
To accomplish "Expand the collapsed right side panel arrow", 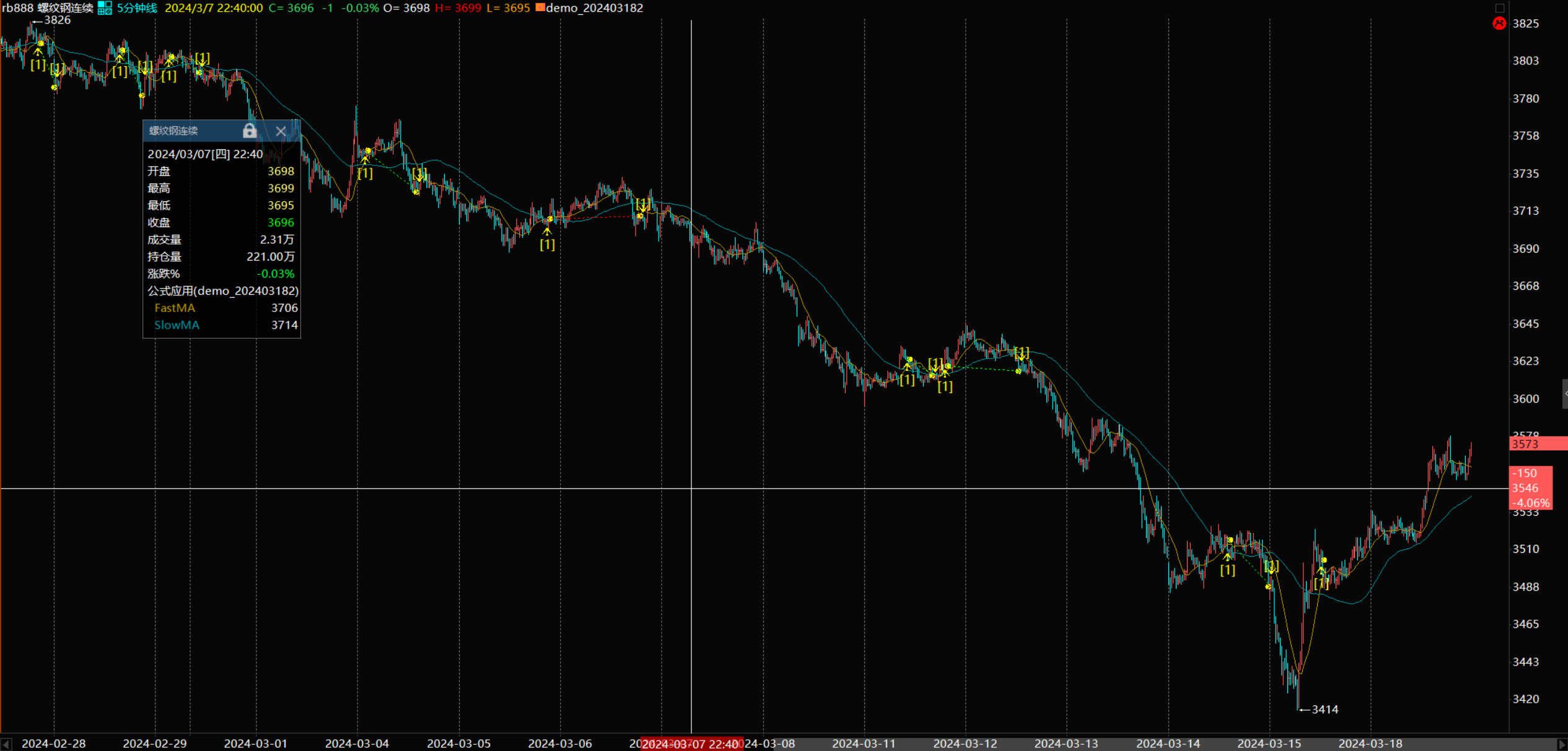I will point(1565,394).
